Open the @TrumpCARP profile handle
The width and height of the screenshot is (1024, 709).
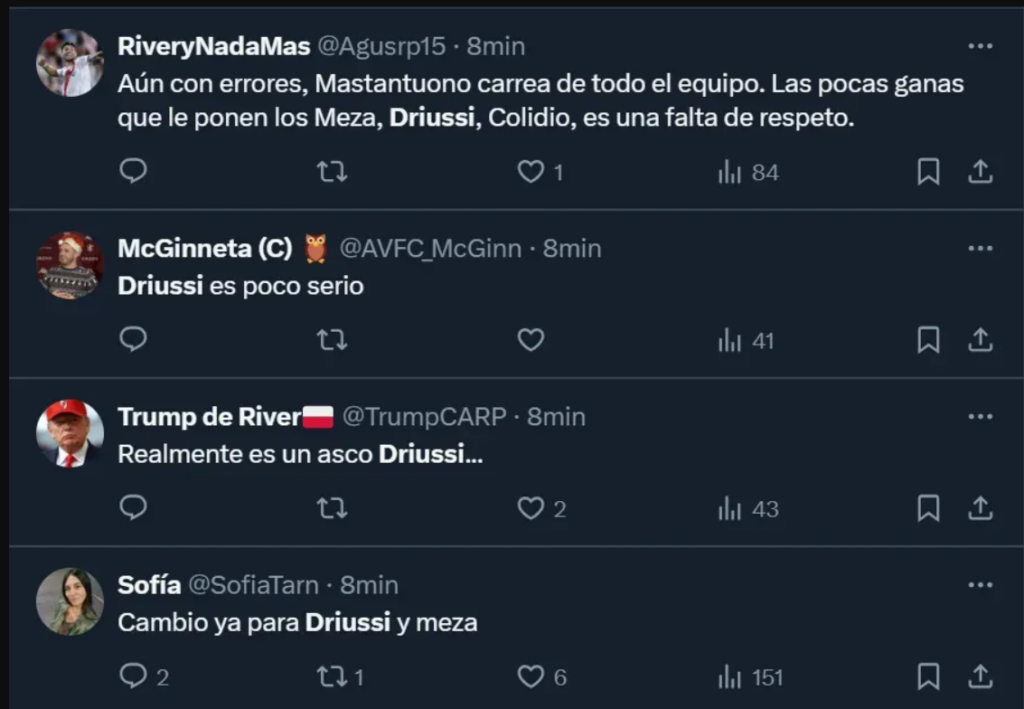(x=424, y=417)
